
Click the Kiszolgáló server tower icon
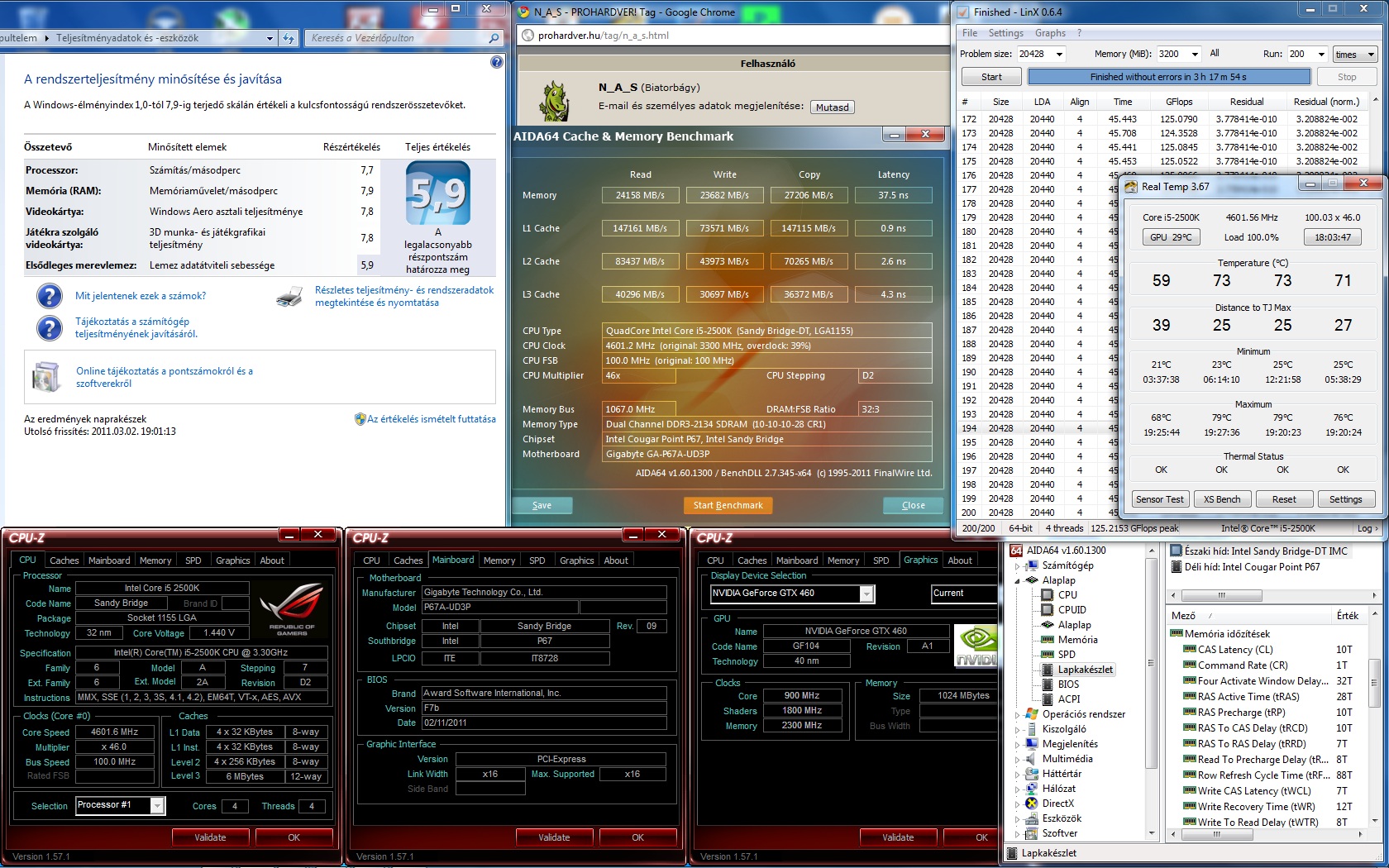click(1031, 729)
